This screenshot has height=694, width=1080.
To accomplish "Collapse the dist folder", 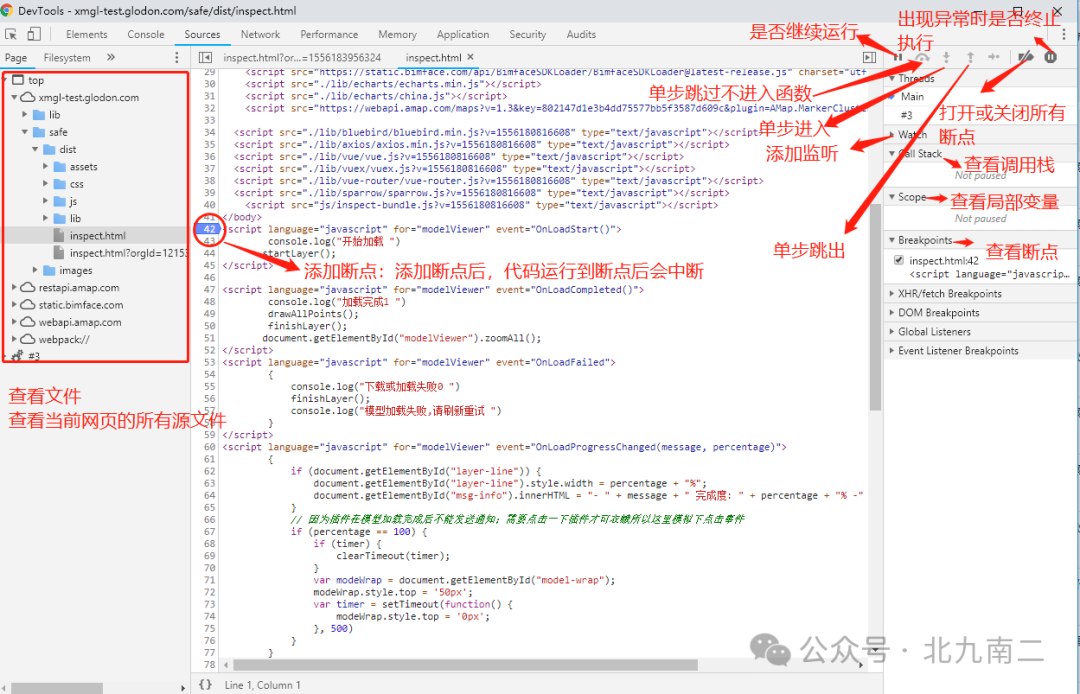I will coord(35,149).
